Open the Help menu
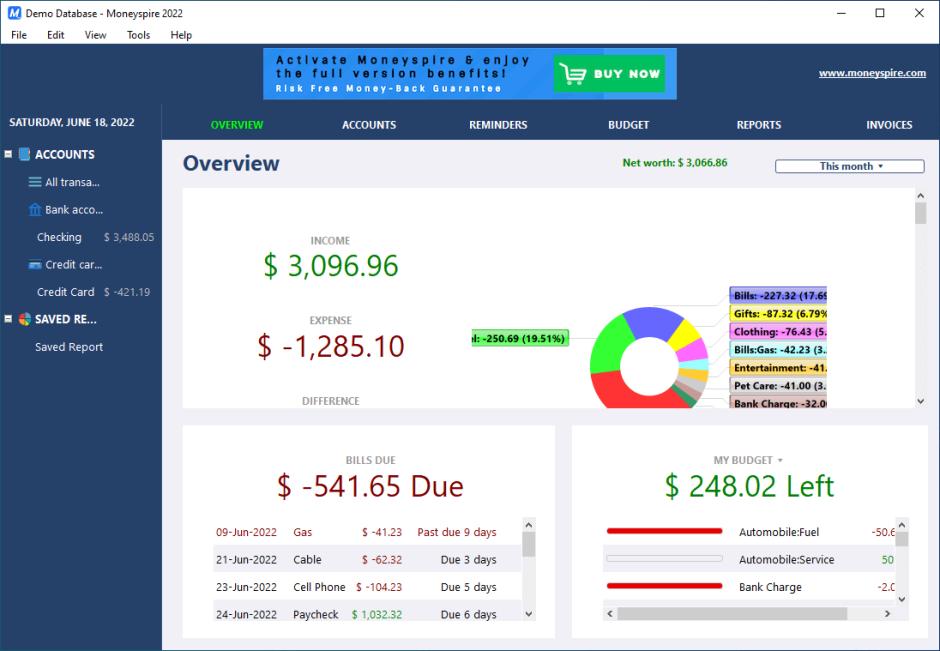 (181, 35)
